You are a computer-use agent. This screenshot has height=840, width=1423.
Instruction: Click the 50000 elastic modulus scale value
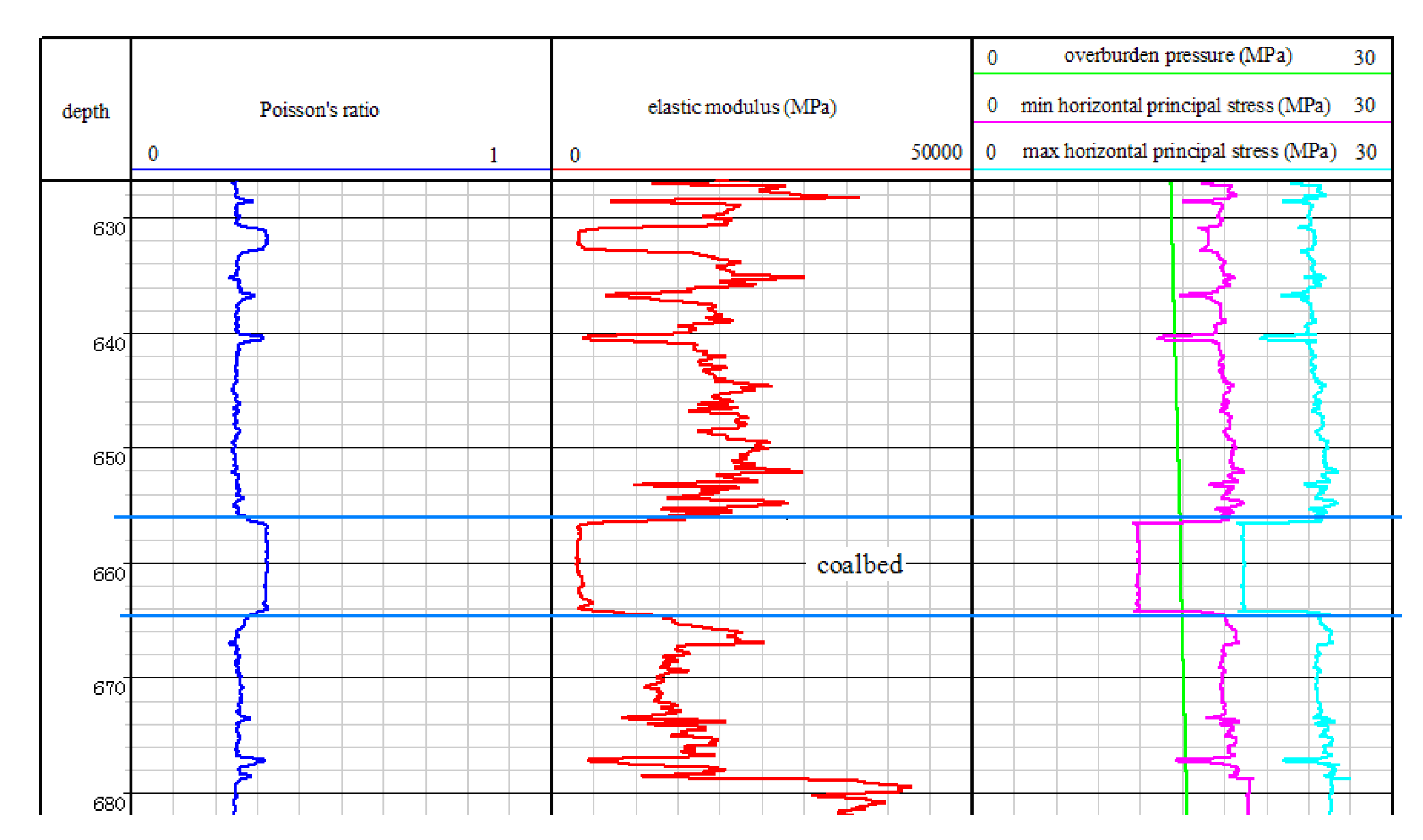point(936,153)
